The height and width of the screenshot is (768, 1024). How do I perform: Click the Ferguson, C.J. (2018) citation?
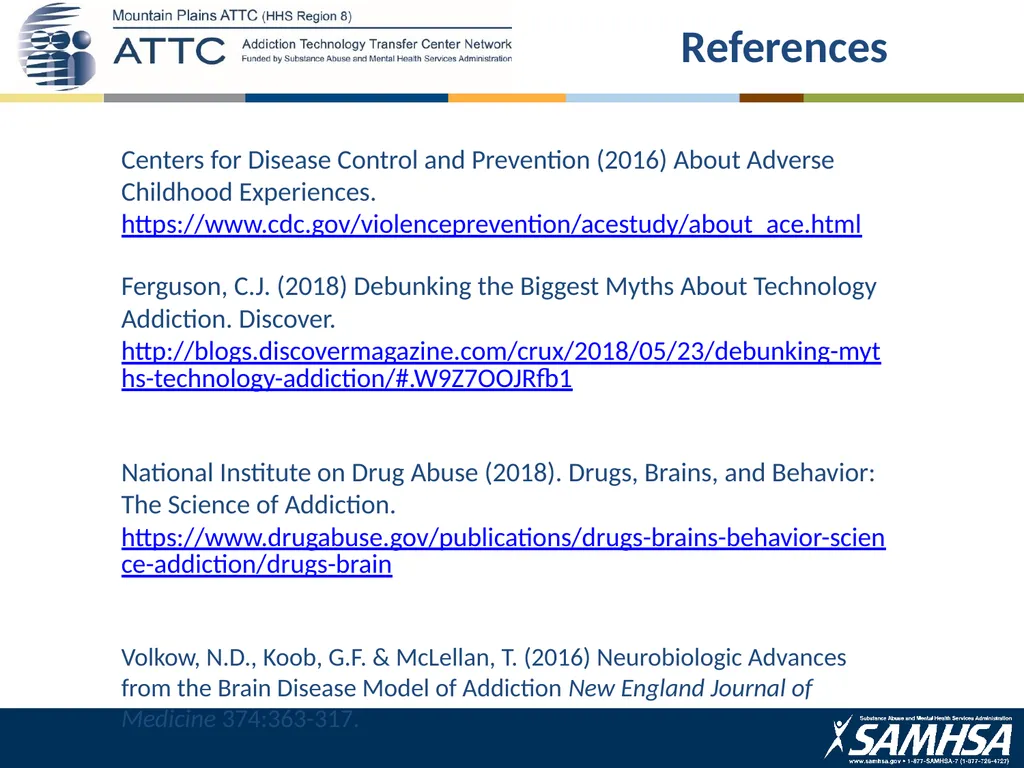click(499, 302)
